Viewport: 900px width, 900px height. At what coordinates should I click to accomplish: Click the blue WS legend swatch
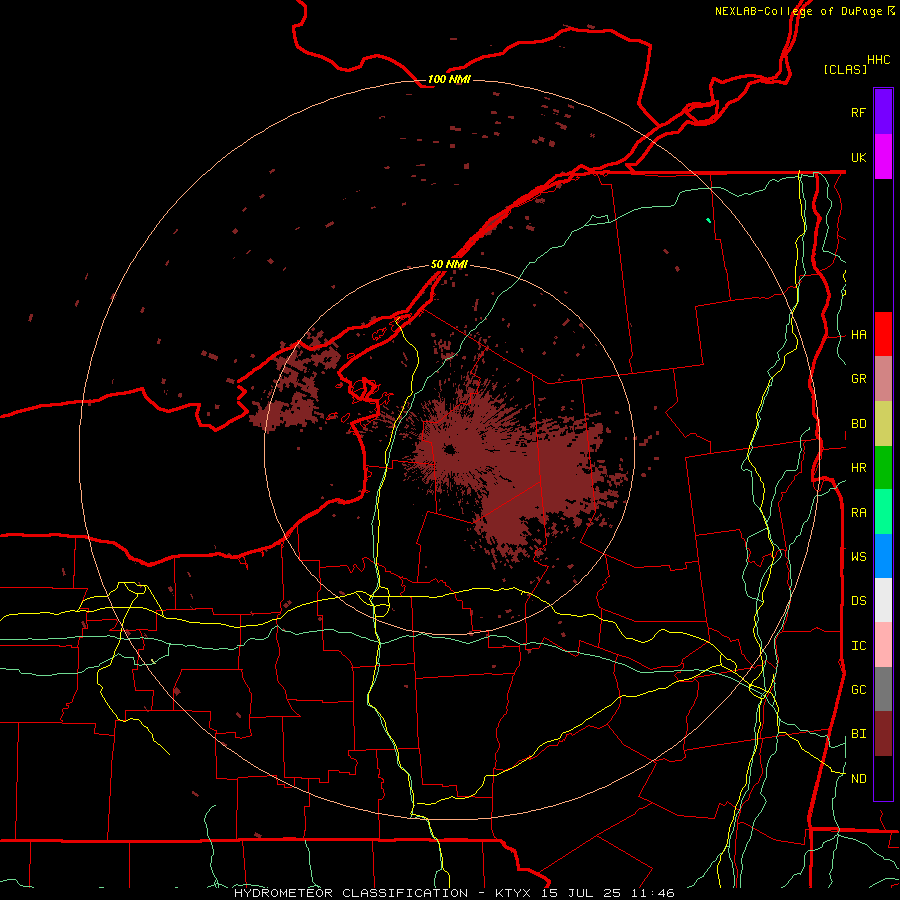click(x=883, y=556)
